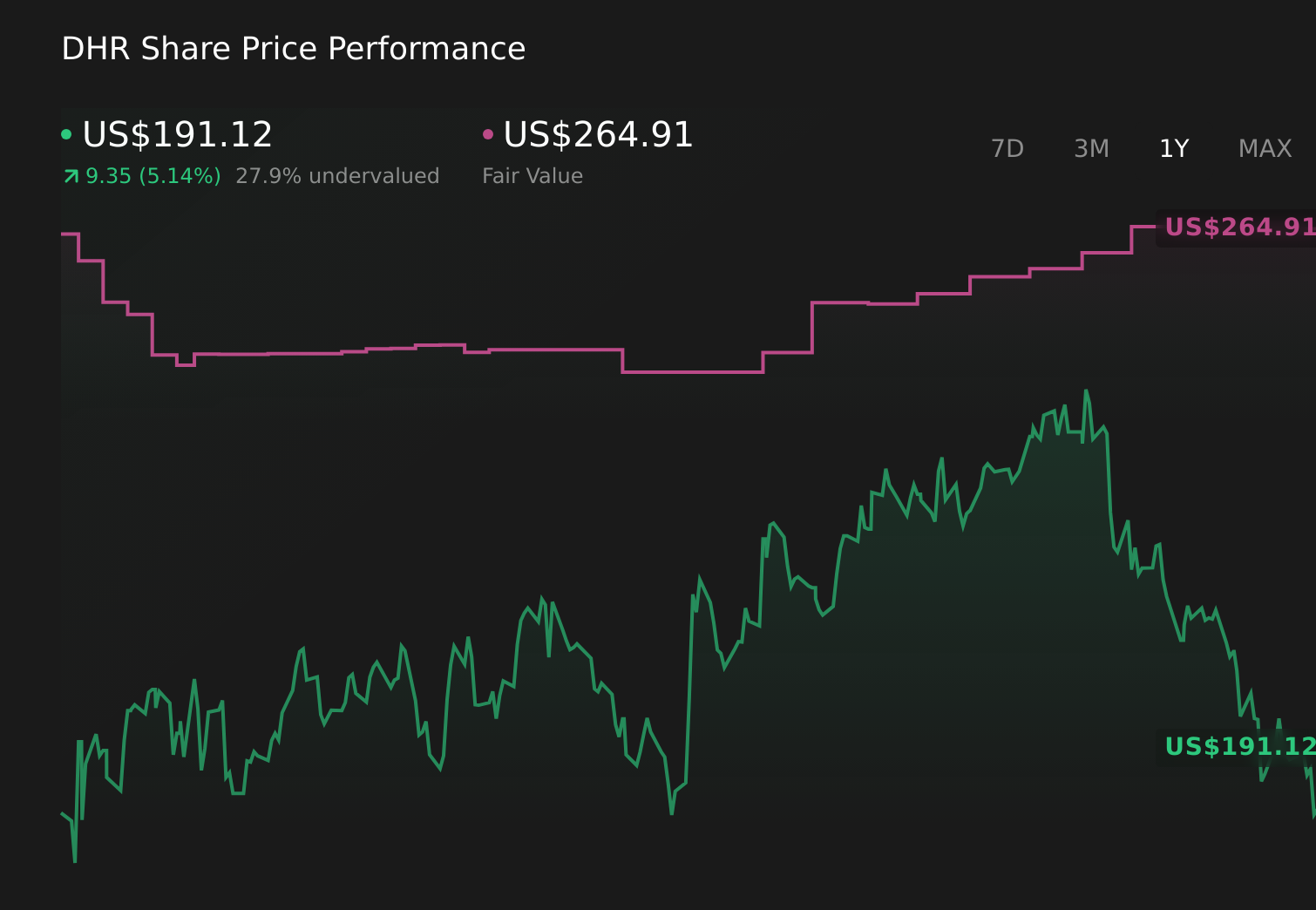Expand the 7D time range view
The image size is (1316, 910).
point(1007,149)
